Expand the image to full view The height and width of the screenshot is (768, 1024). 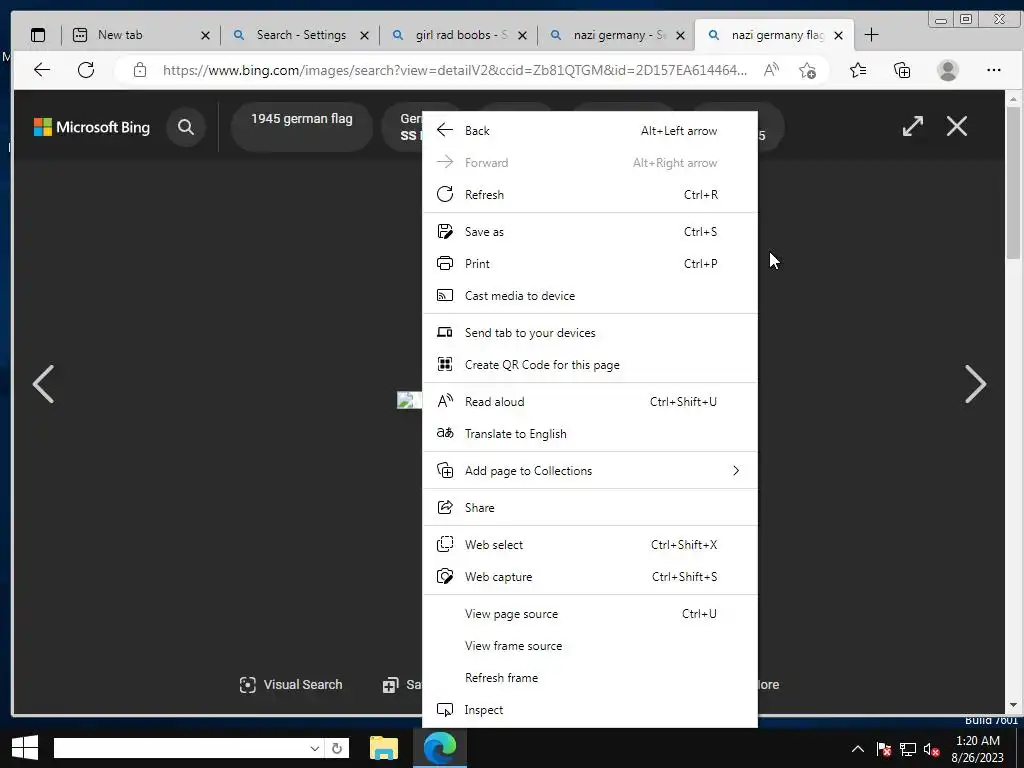click(913, 126)
